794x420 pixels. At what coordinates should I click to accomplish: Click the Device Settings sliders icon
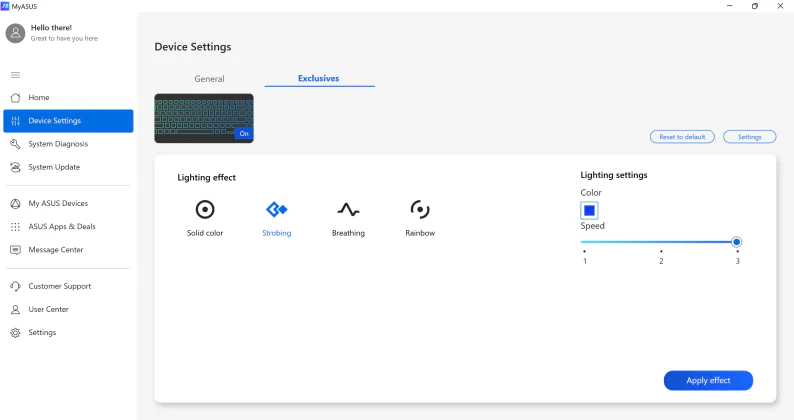[x=16, y=121]
